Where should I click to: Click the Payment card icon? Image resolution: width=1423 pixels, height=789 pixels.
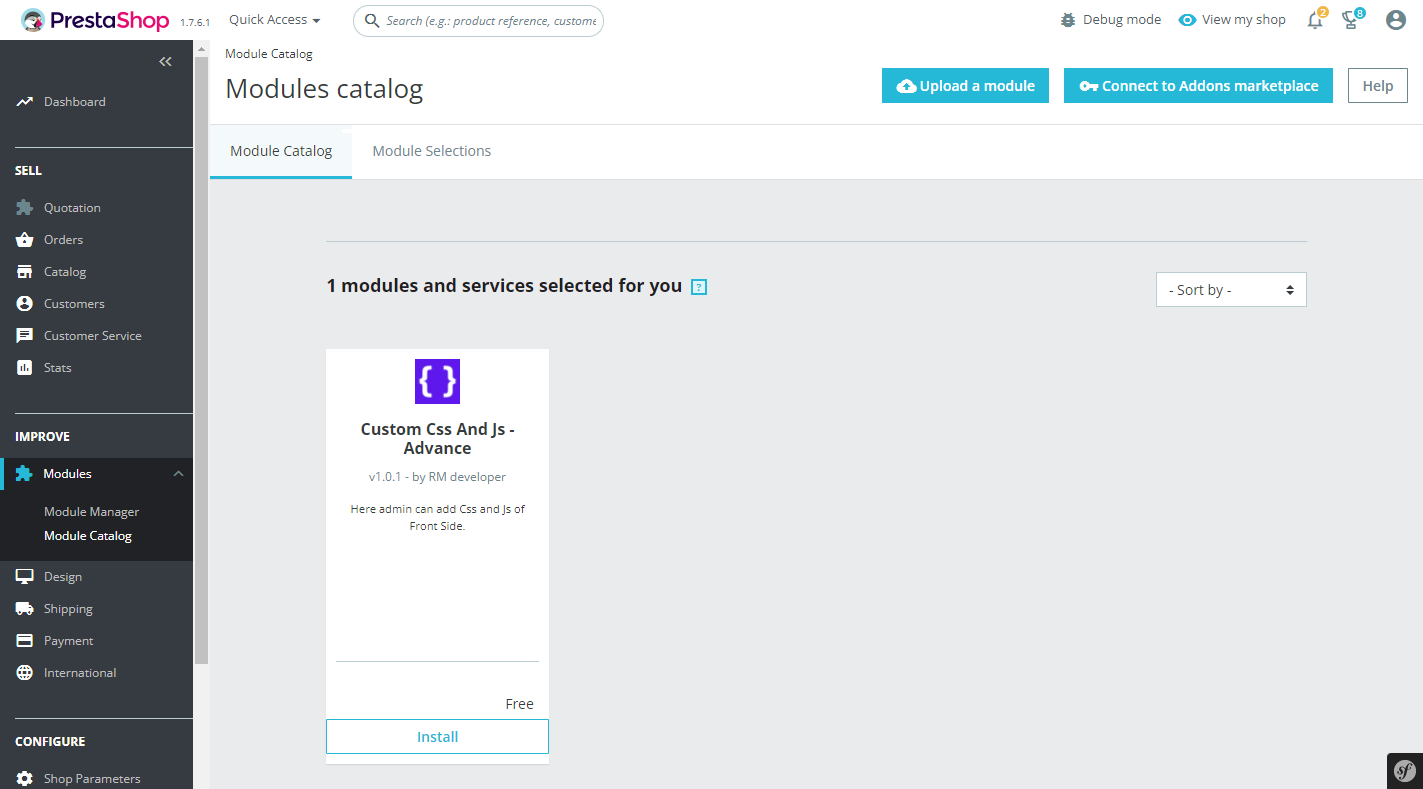pos(25,641)
